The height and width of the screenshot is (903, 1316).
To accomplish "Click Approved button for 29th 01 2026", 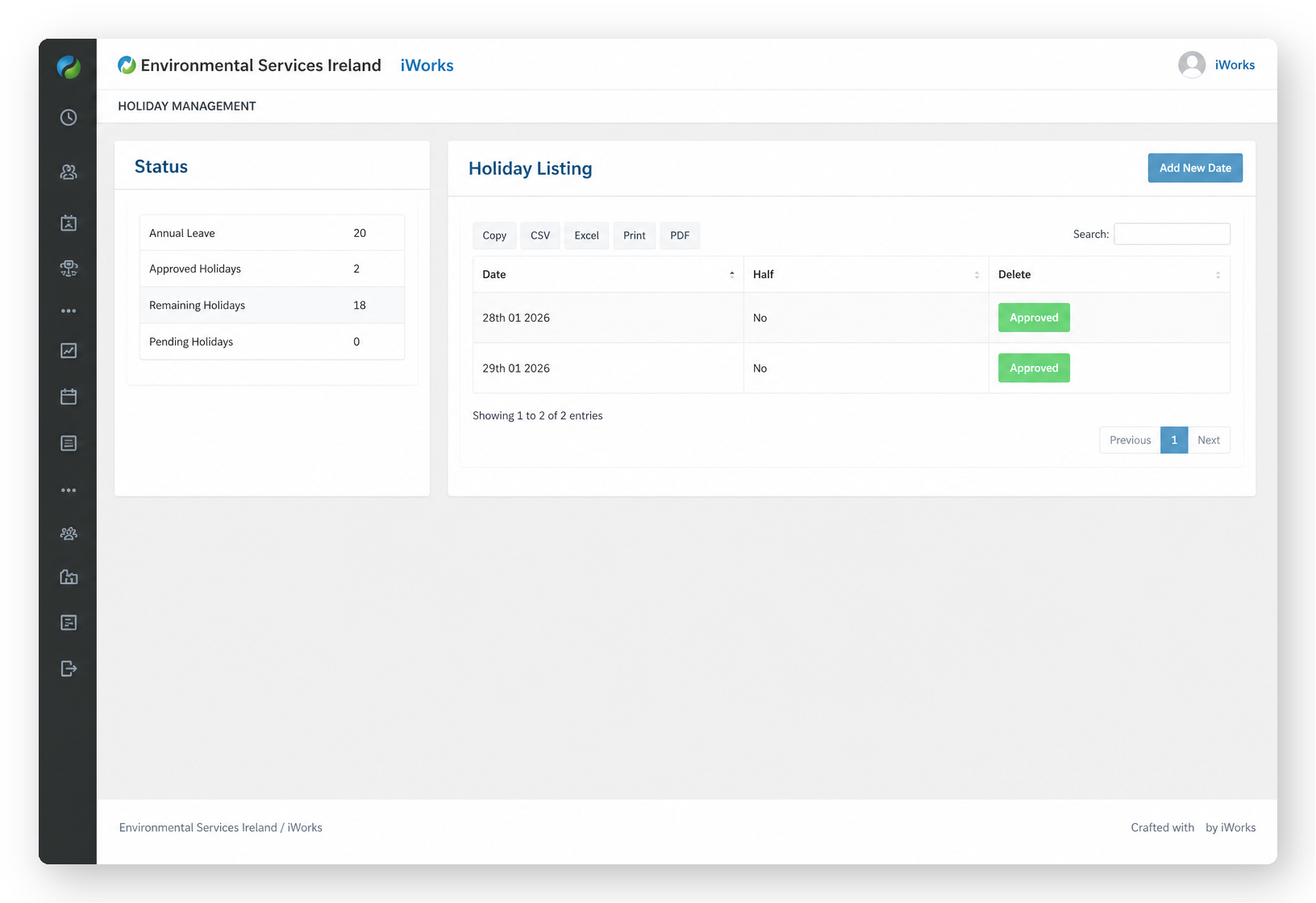I will click(1034, 368).
